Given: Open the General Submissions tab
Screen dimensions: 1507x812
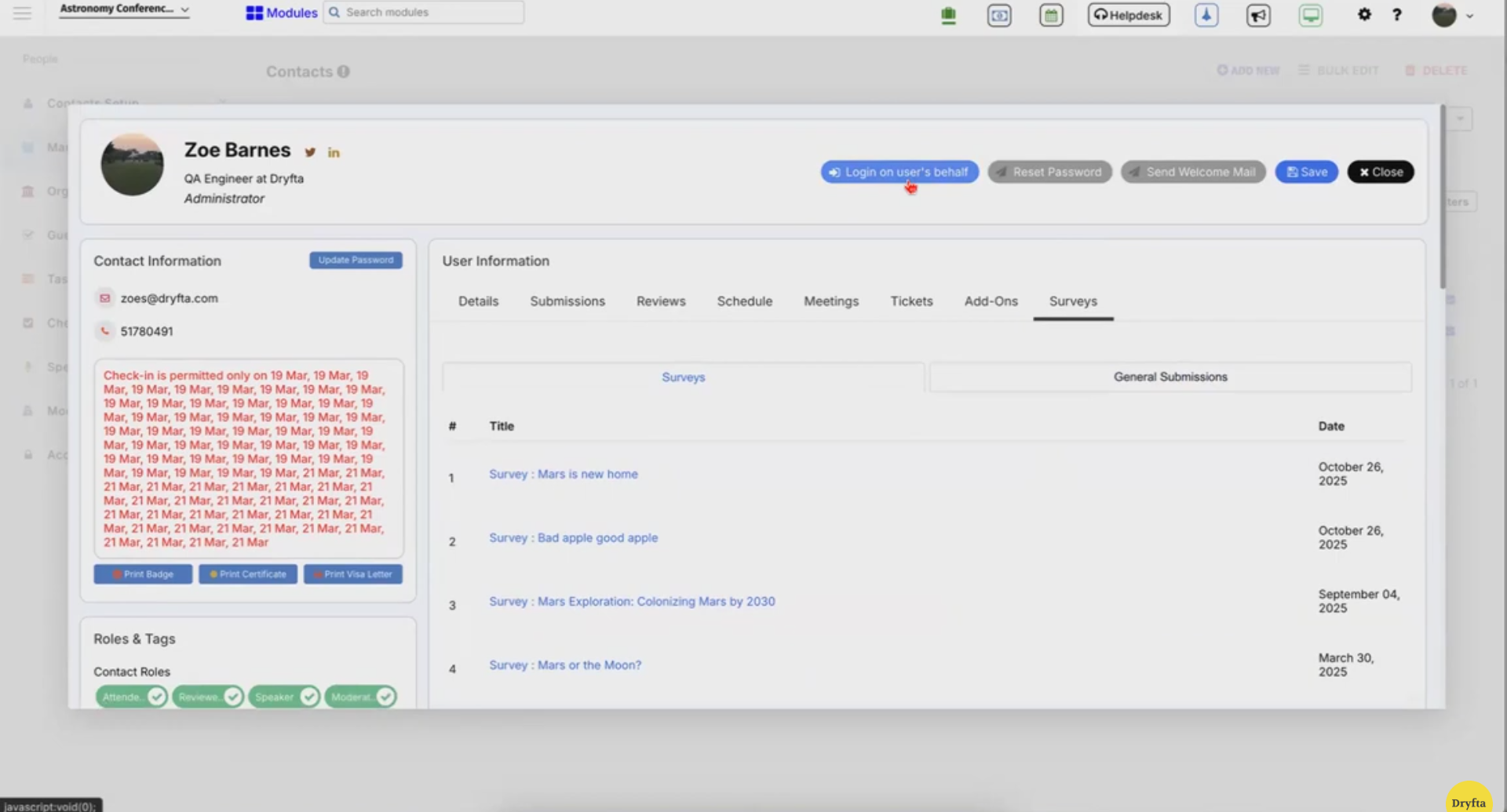Looking at the screenshot, I should click(1169, 377).
